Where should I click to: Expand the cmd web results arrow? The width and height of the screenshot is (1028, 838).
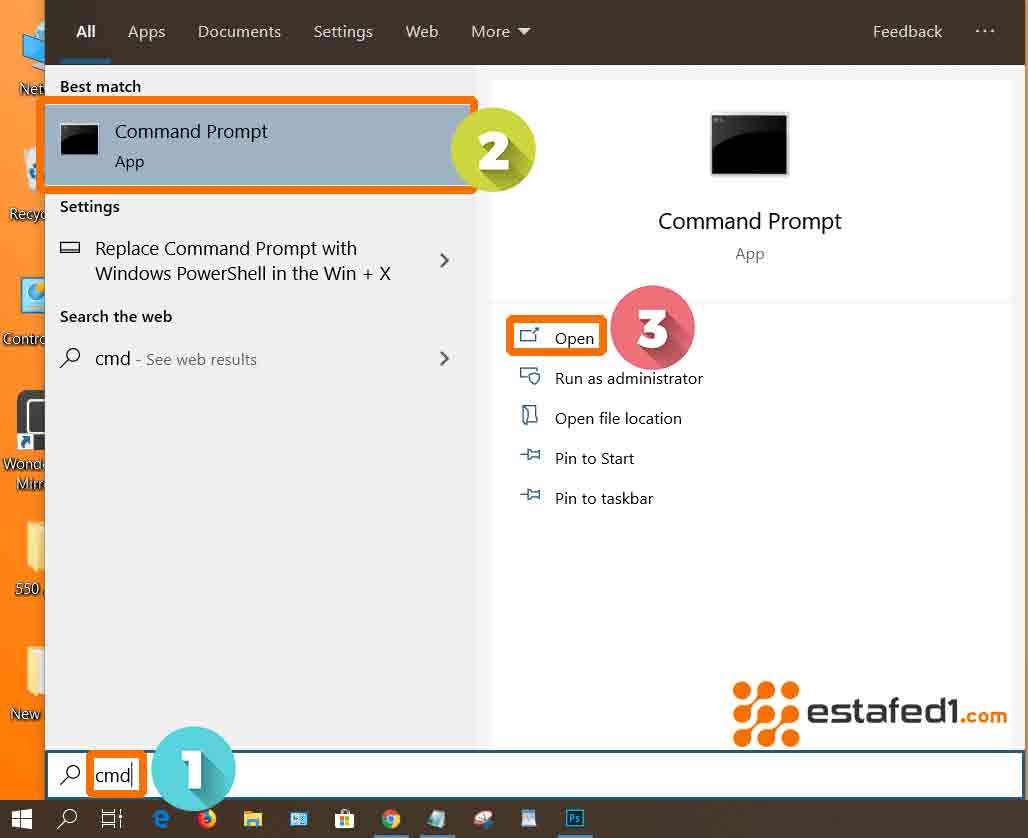[445, 359]
